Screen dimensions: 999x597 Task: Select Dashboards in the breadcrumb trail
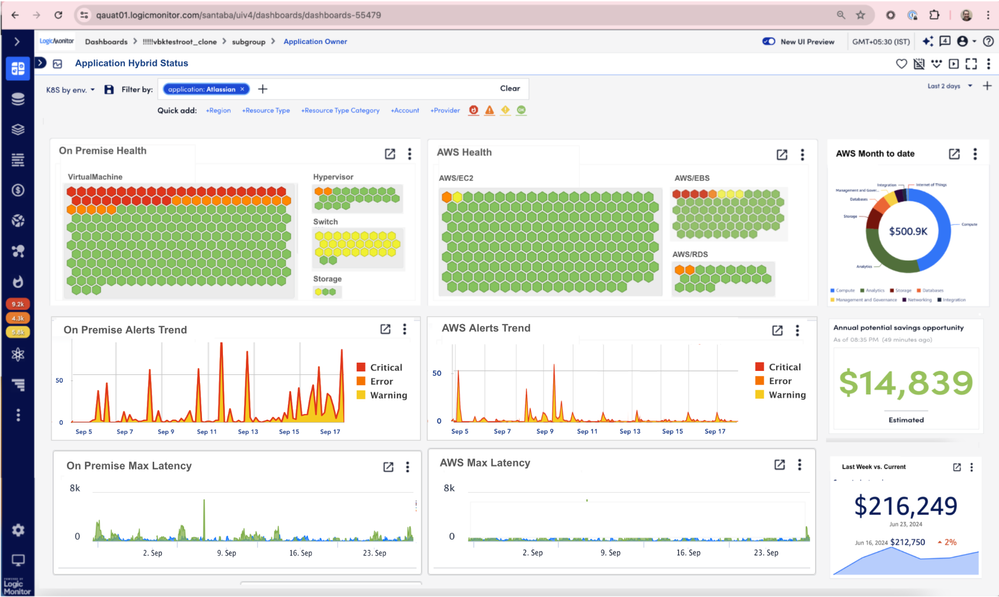tap(106, 42)
